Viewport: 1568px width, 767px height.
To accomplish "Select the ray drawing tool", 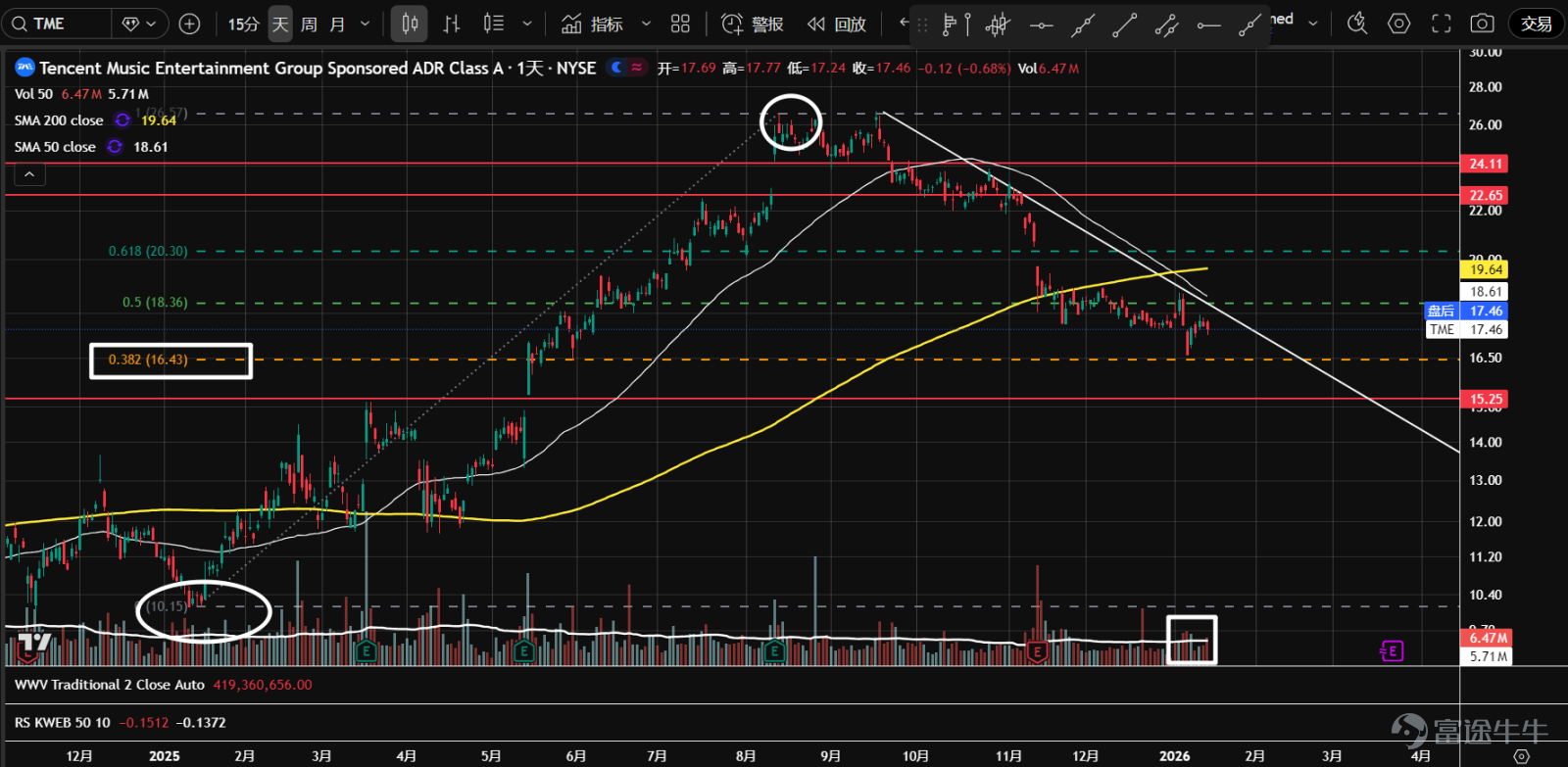I will [x=1249, y=25].
